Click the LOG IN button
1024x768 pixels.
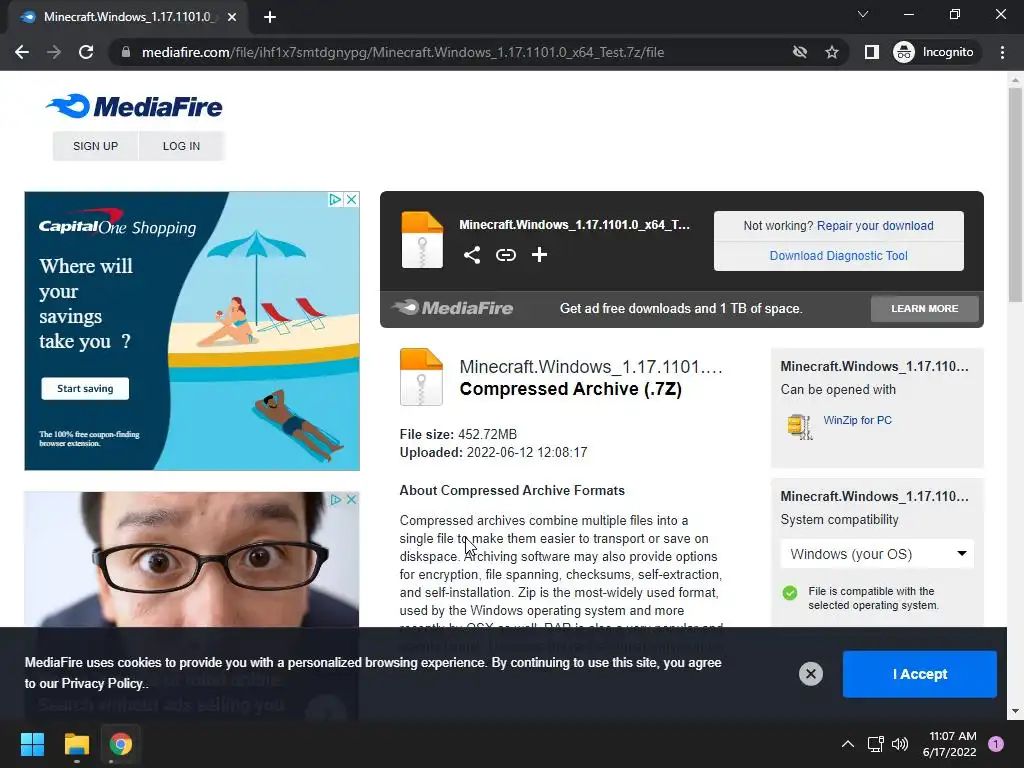pos(182,146)
